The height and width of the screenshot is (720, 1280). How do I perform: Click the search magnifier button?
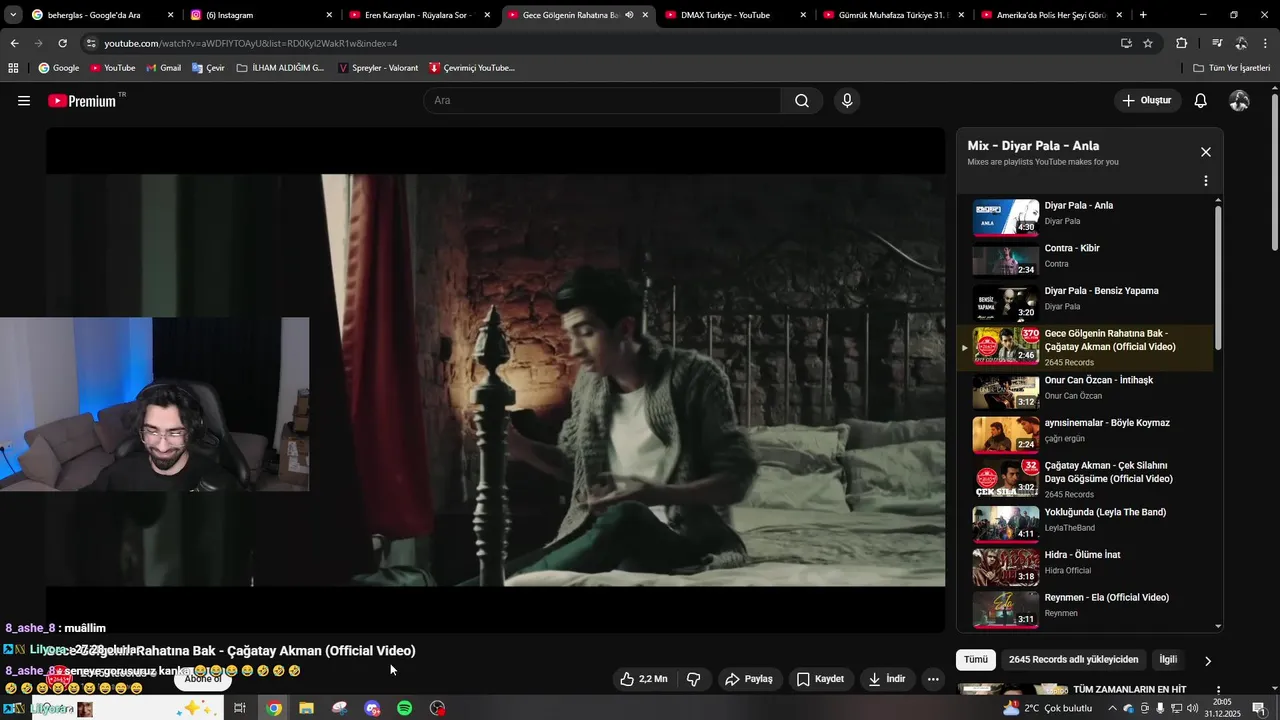pyautogui.click(x=802, y=101)
